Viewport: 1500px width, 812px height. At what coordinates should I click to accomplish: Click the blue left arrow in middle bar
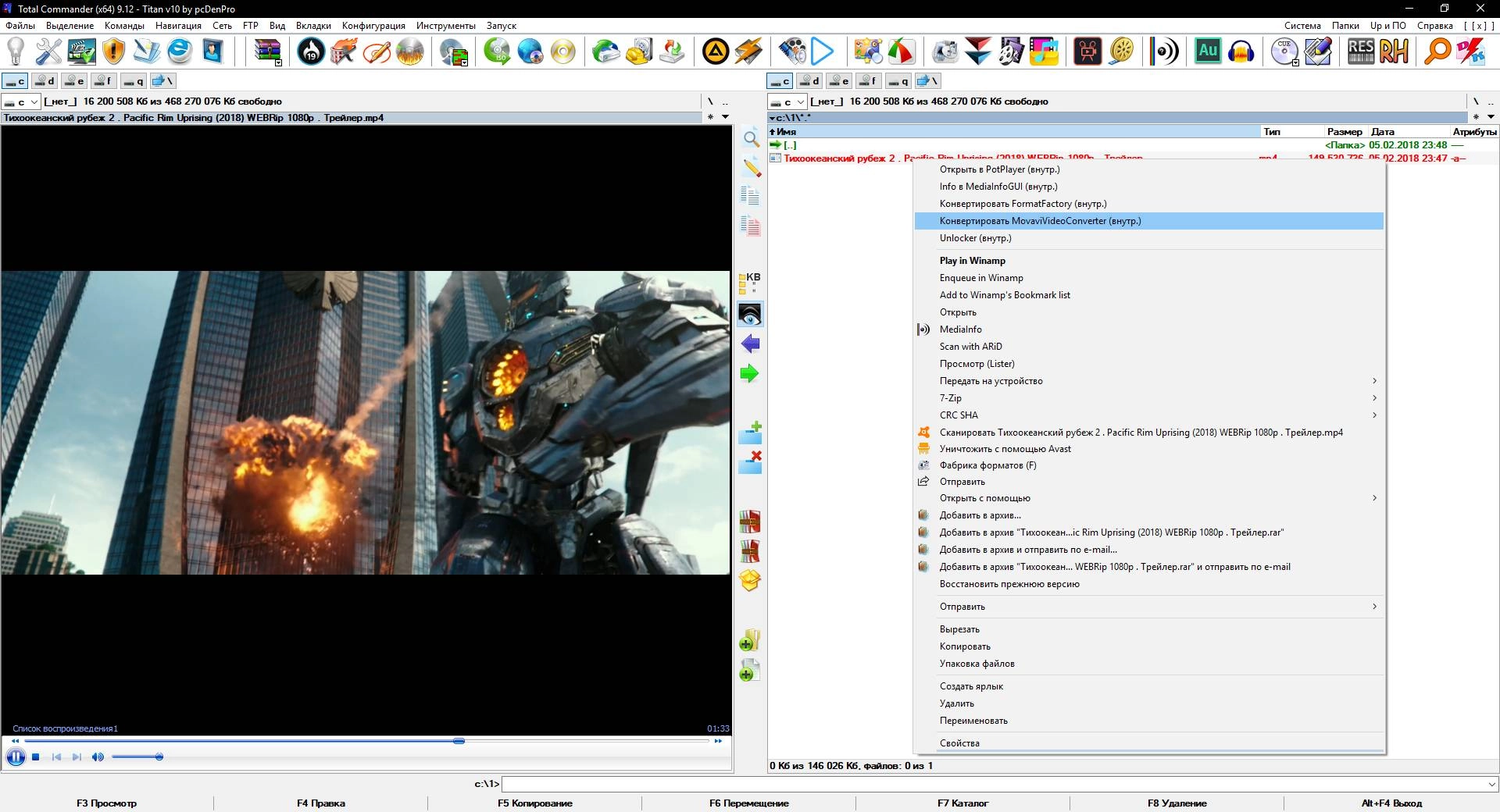coord(750,344)
